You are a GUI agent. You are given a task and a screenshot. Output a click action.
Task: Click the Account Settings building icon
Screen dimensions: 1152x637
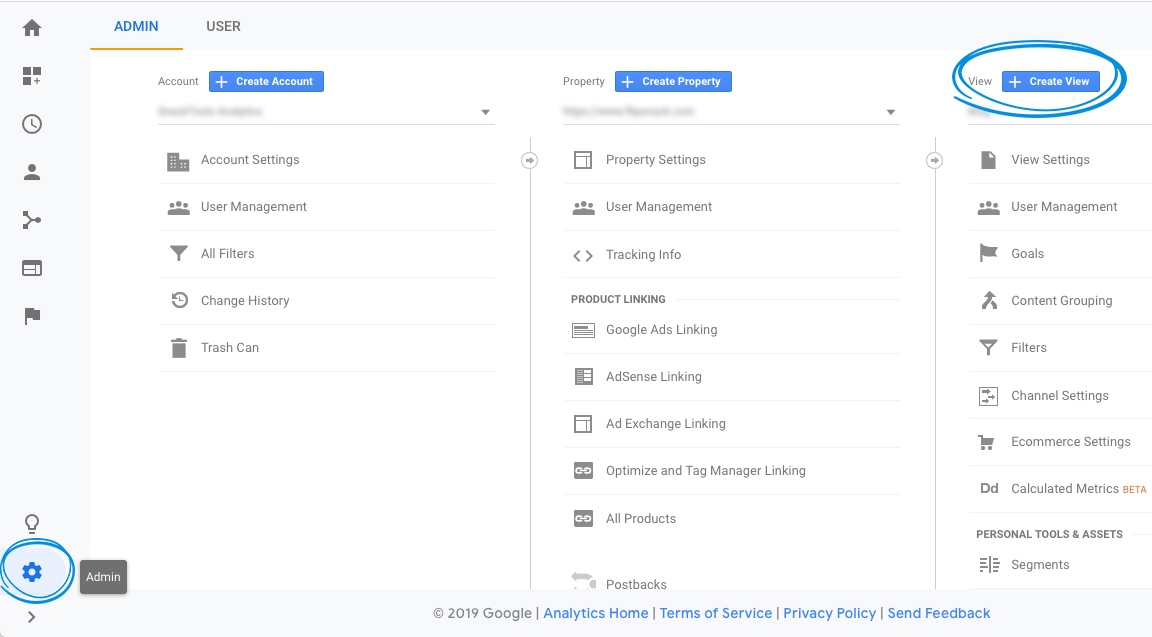point(178,161)
